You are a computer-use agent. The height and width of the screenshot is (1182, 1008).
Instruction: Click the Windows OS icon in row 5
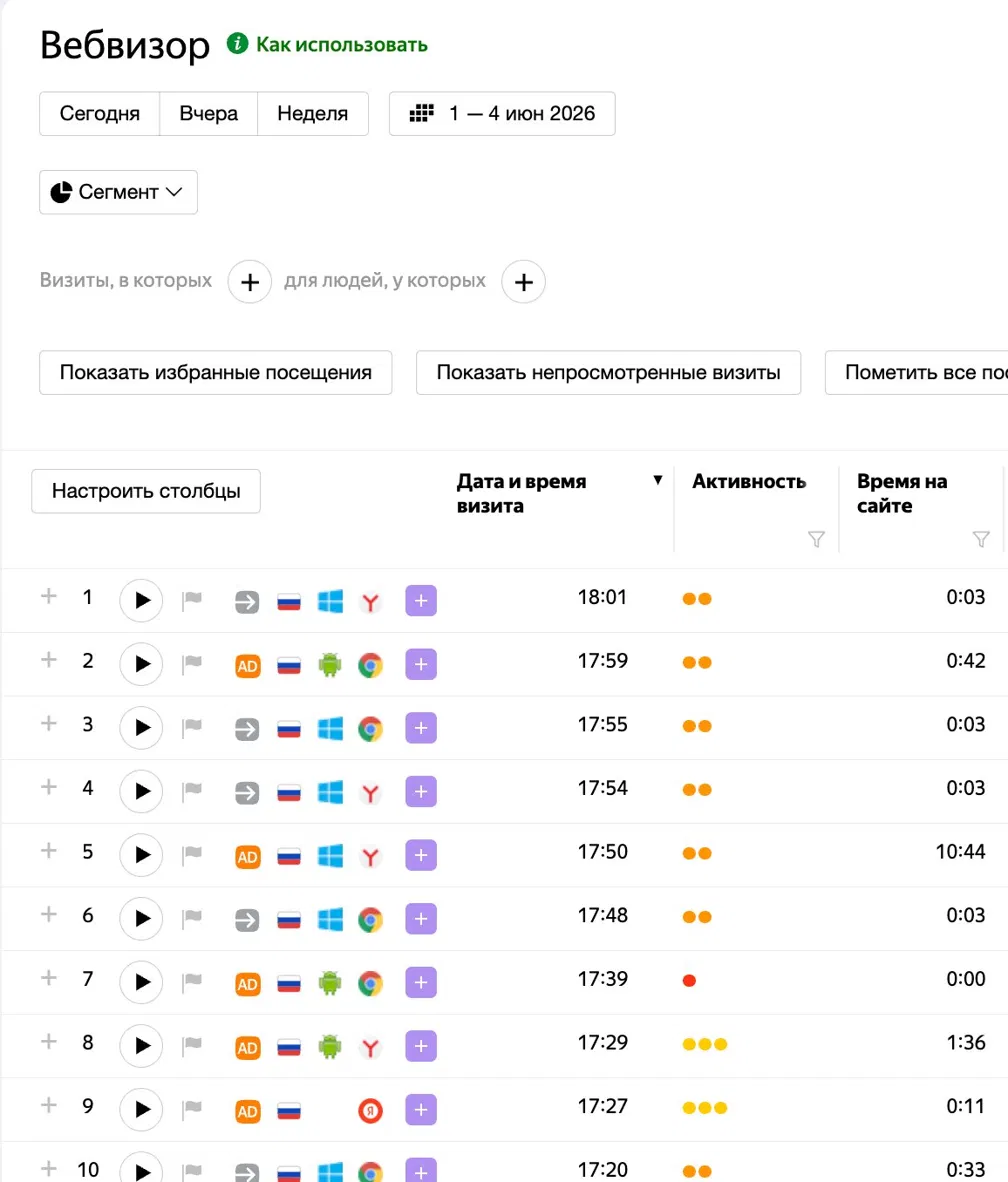(329, 856)
